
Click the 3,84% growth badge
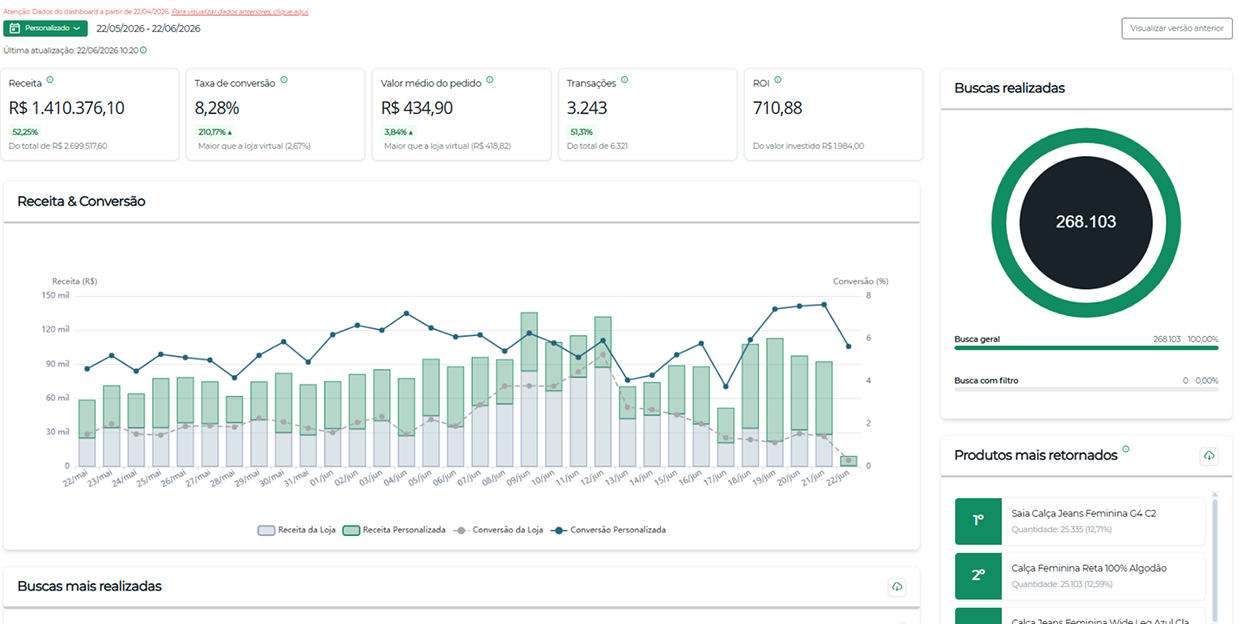pyautogui.click(x=398, y=132)
